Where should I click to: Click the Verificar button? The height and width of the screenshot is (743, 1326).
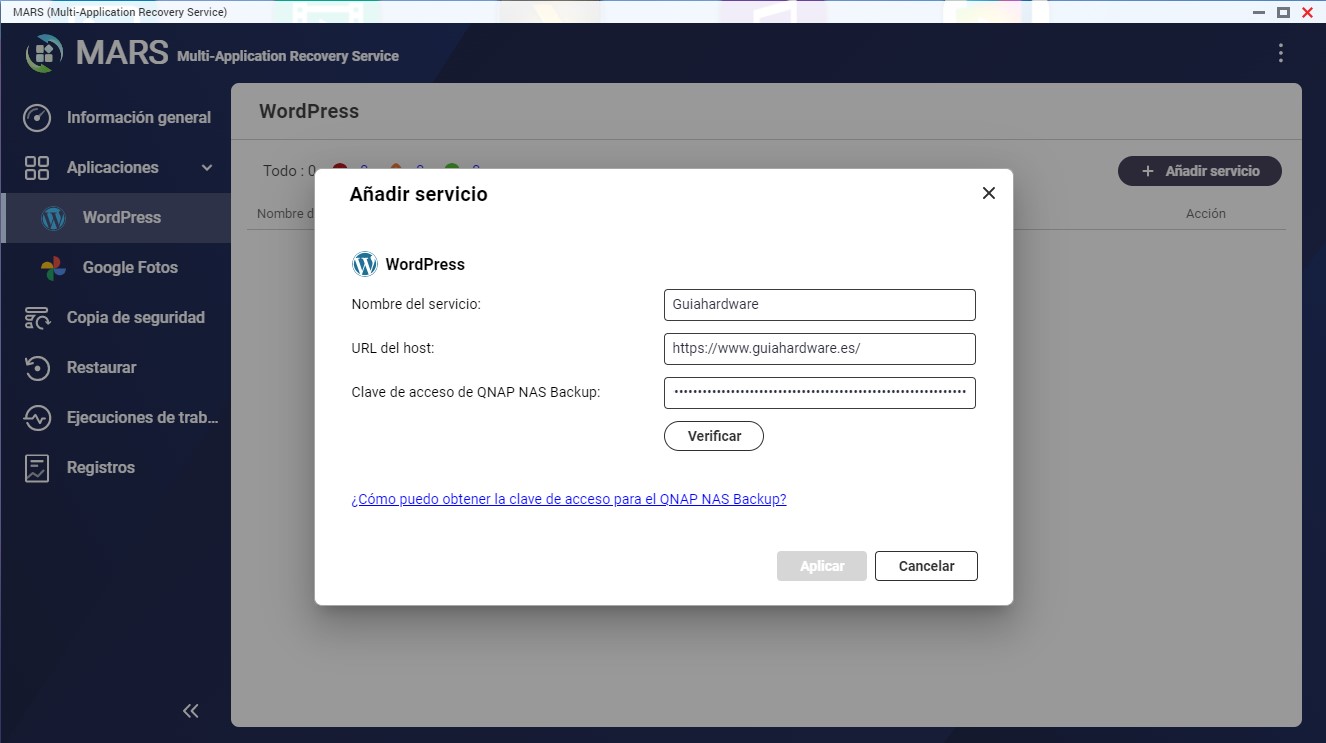click(714, 436)
